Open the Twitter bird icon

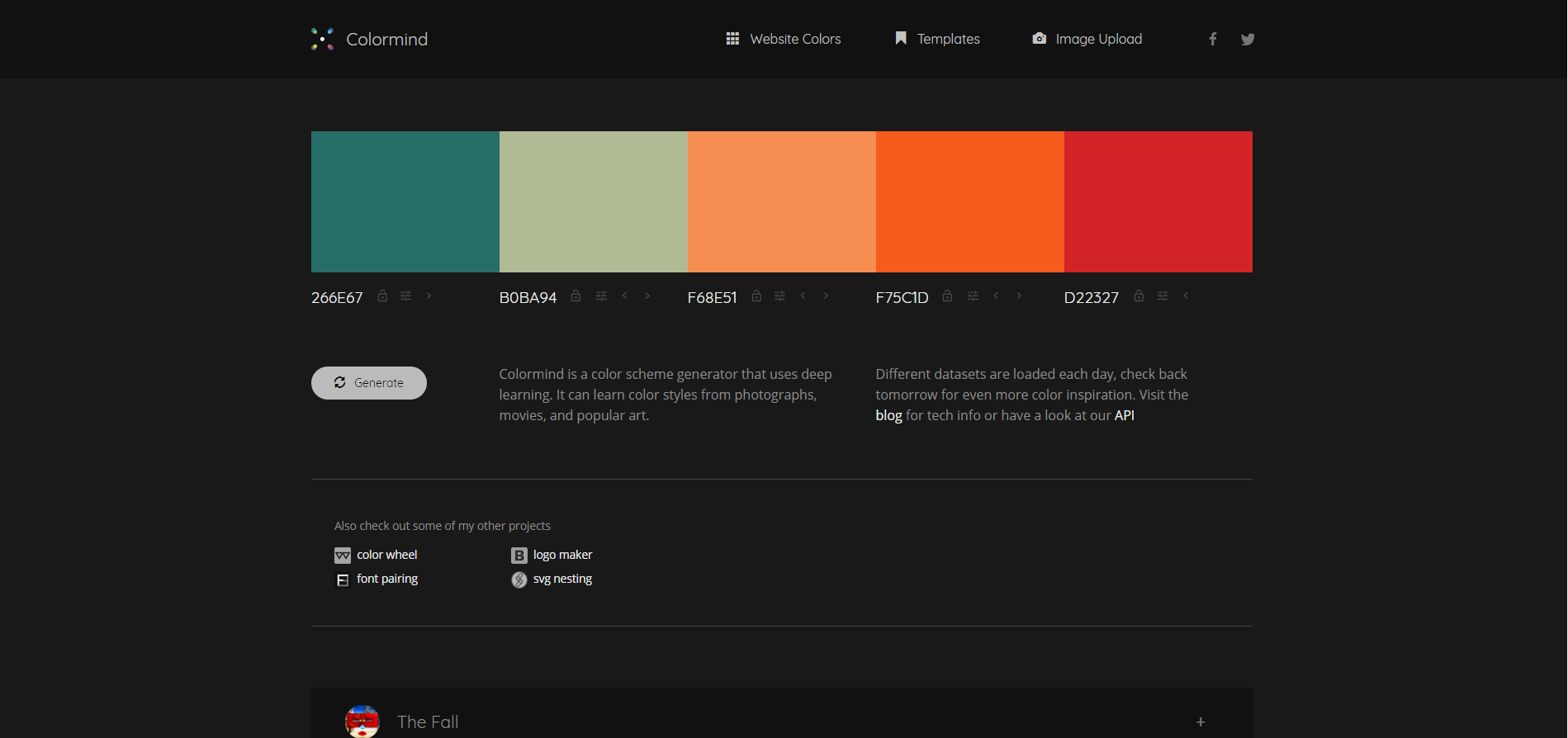[x=1247, y=39]
